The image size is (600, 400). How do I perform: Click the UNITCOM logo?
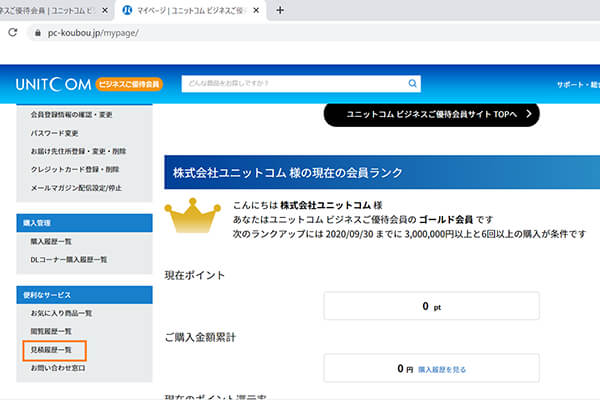pyautogui.click(x=54, y=84)
